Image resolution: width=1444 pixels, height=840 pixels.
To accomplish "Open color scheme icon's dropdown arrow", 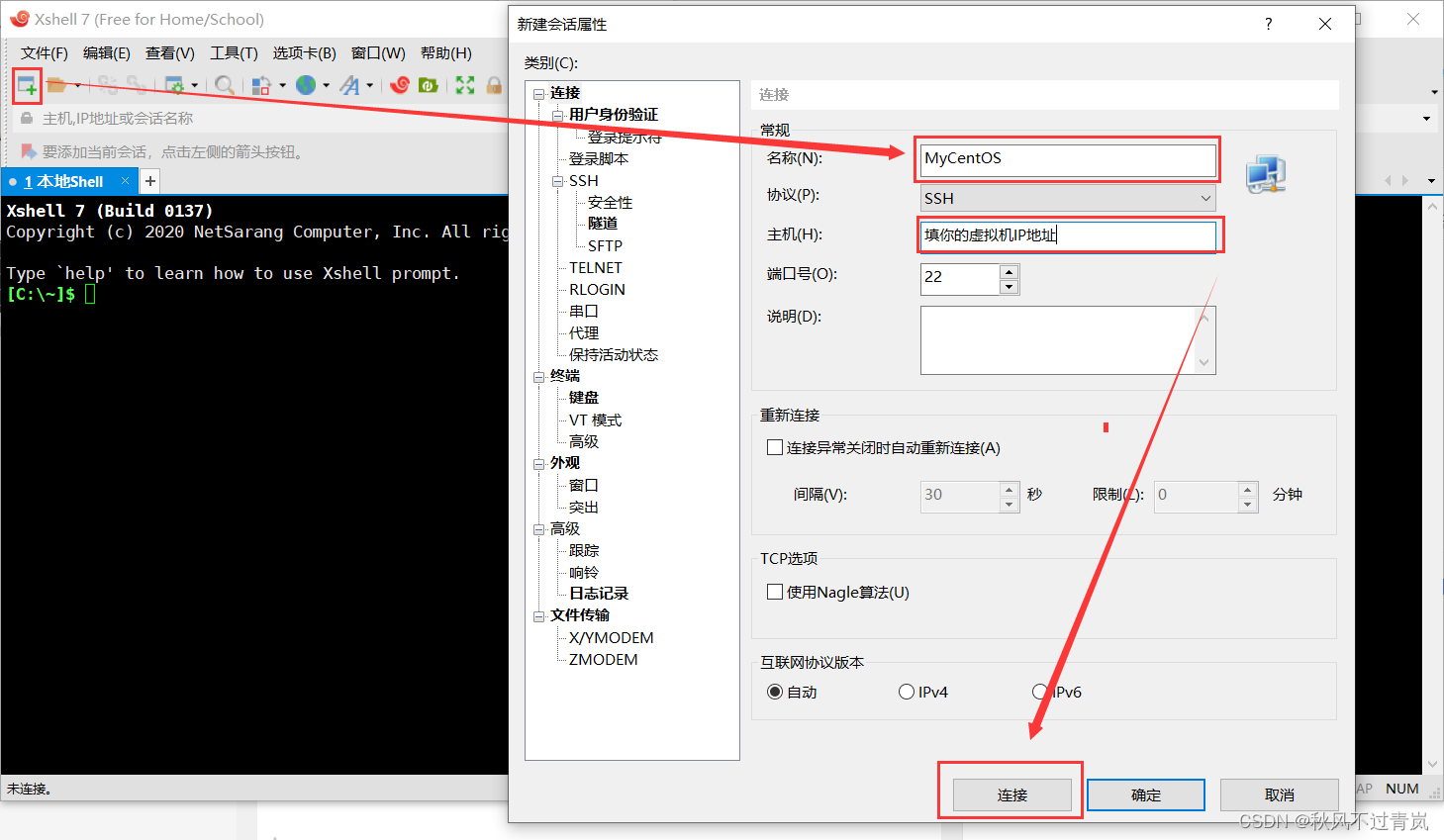I will click(282, 85).
